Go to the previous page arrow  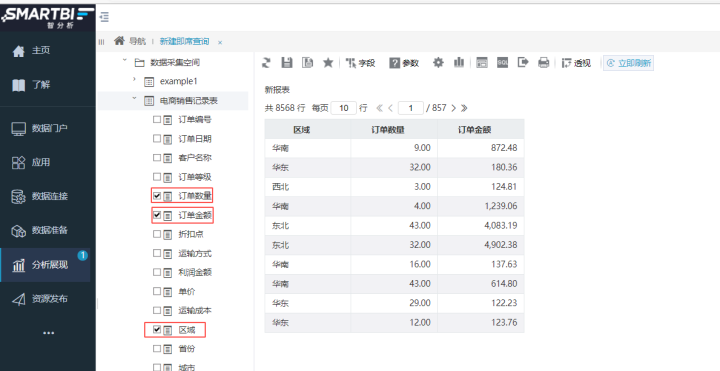390,108
